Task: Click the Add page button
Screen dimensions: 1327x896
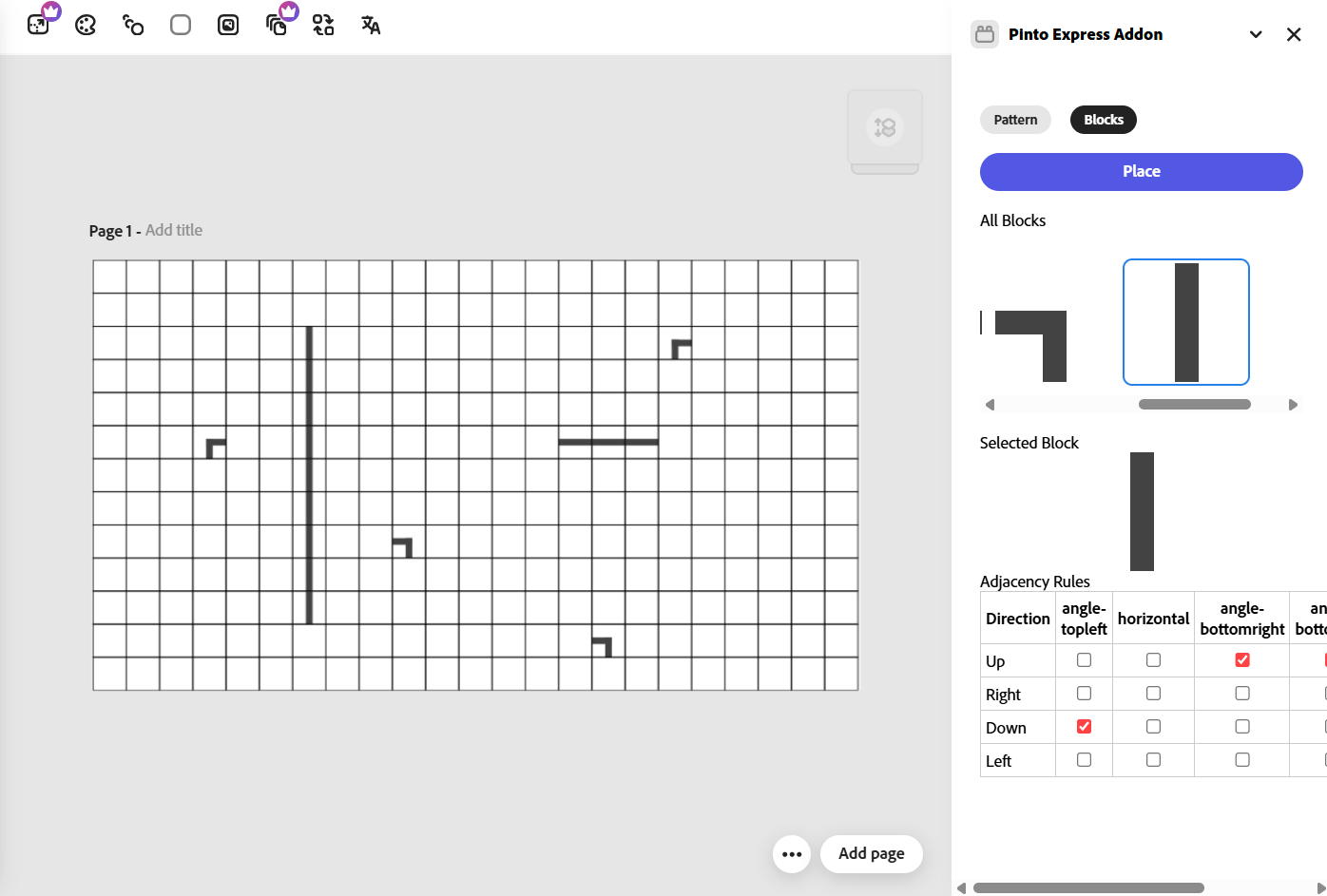Action: click(x=872, y=853)
